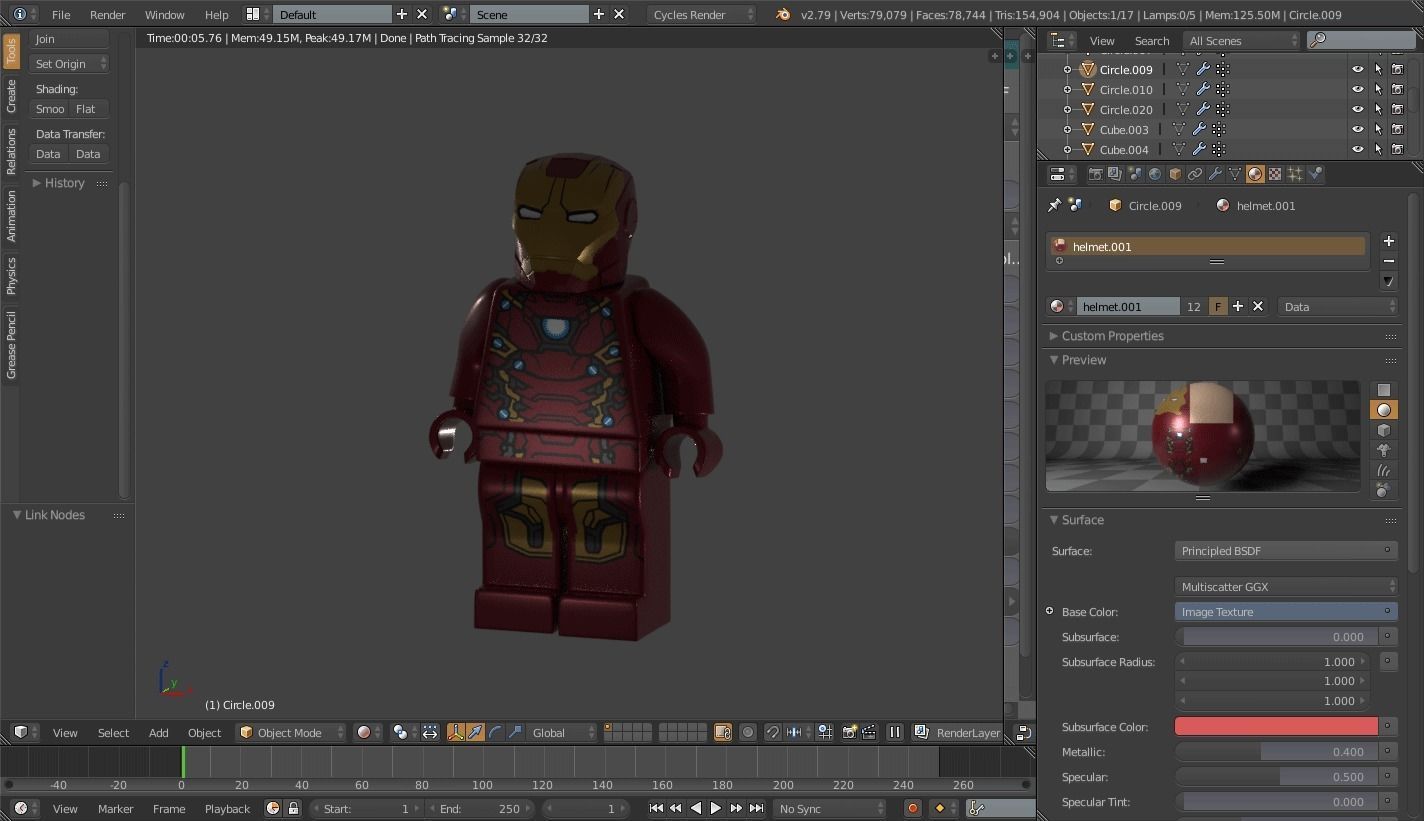Open the Render properties tab icon

(x=1095, y=174)
